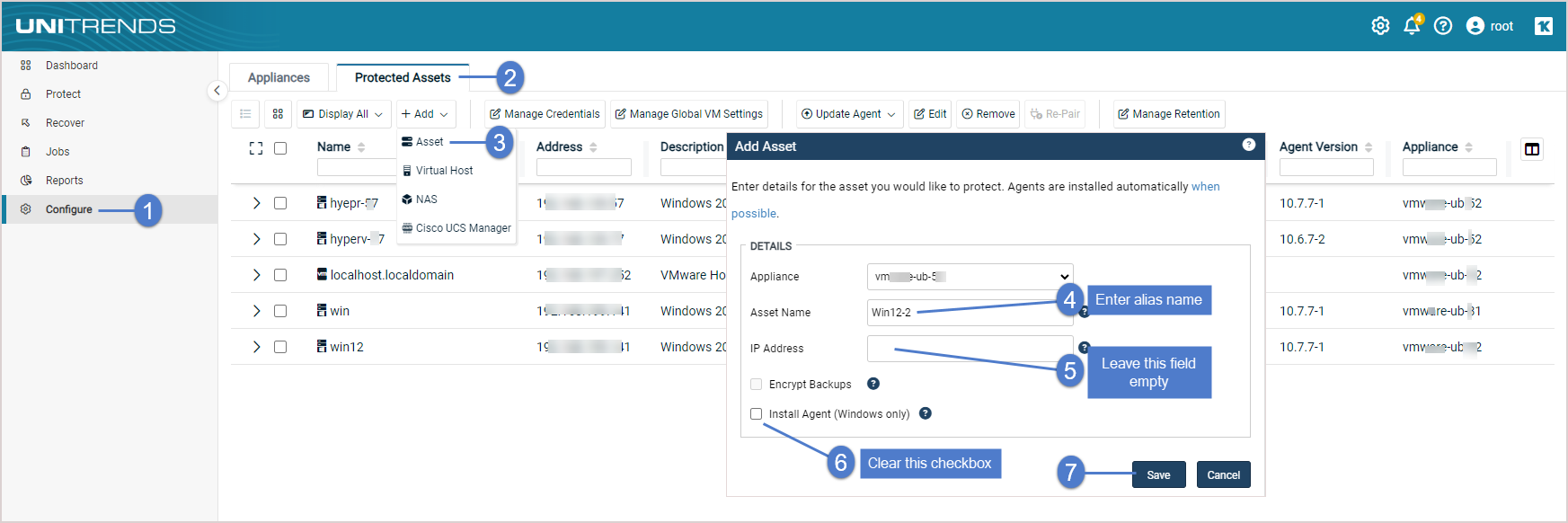Click Re-Pair toolbar button
The height and width of the screenshot is (523, 1568).
click(1055, 114)
